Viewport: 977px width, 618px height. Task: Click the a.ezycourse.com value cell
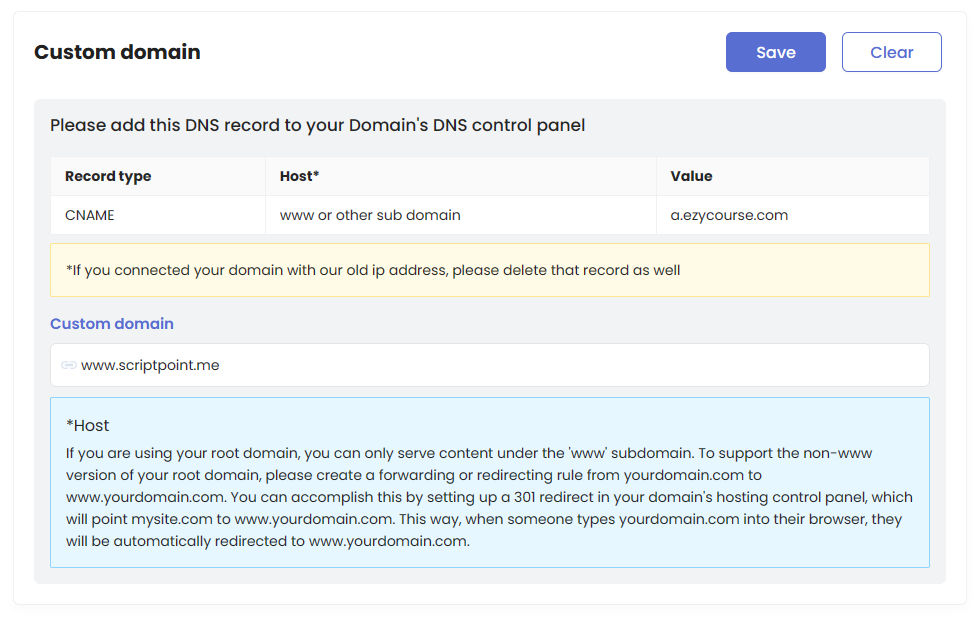(793, 216)
